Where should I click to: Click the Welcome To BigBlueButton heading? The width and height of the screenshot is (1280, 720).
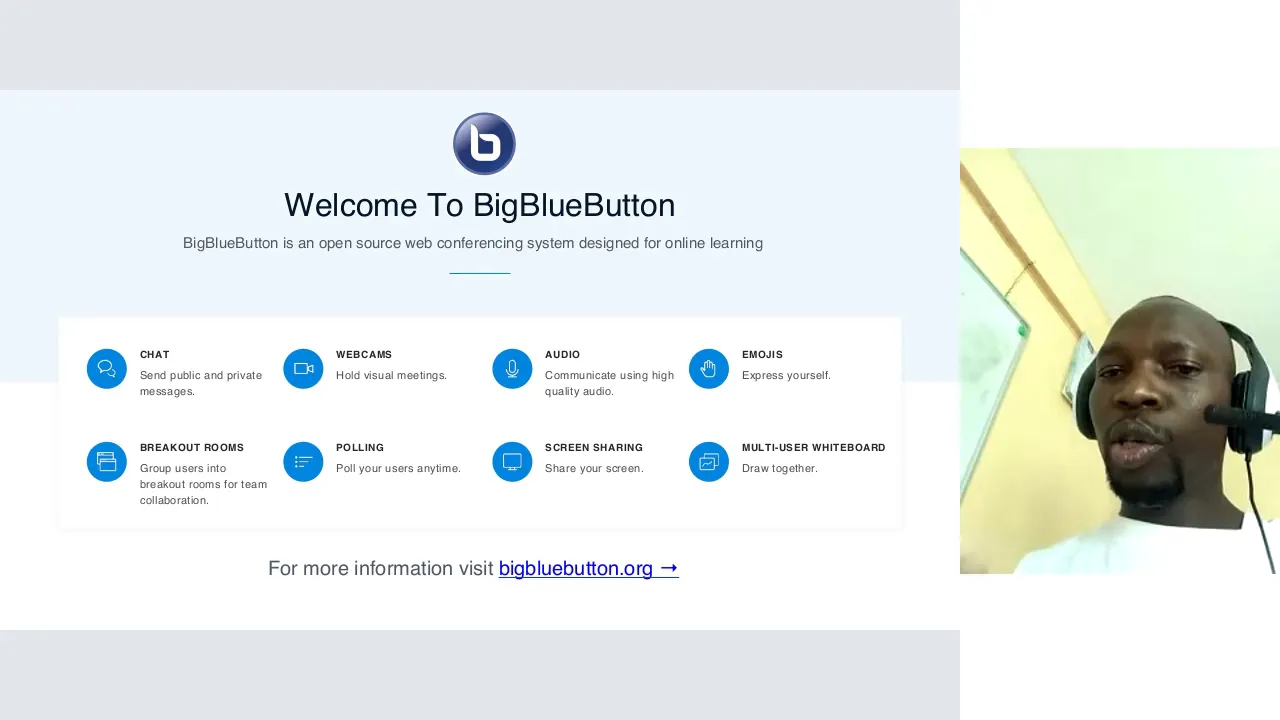tap(479, 205)
